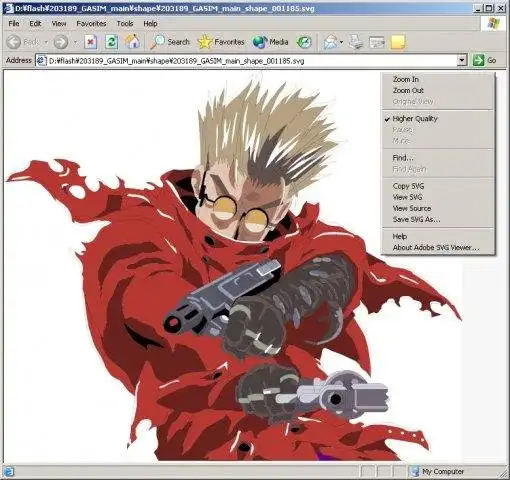This screenshot has height=480, width=510.
Task: Open the File menu
Action: click(x=14, y=24)
